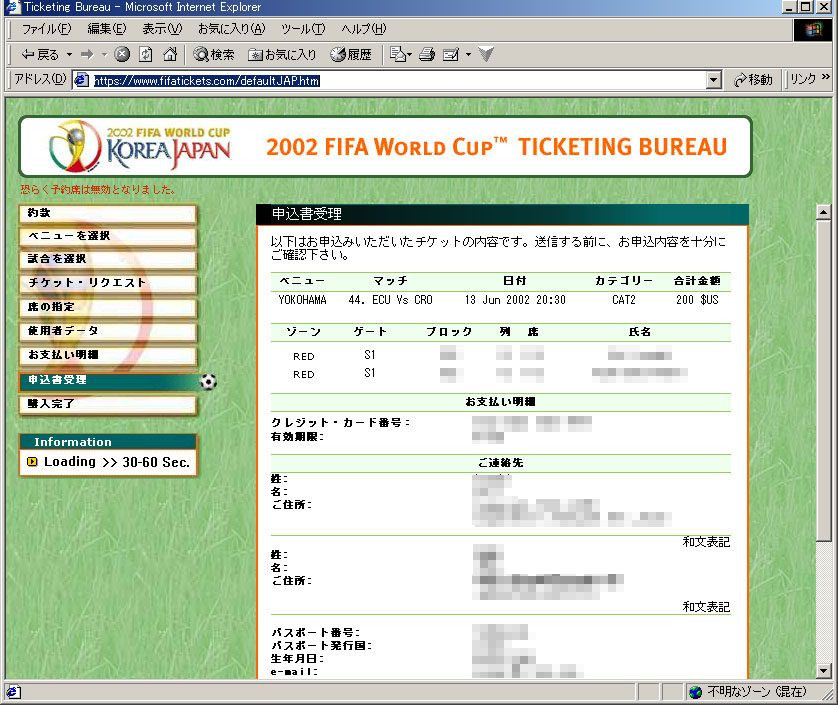Open the ツール(T) menu

[x=303, y=29]
